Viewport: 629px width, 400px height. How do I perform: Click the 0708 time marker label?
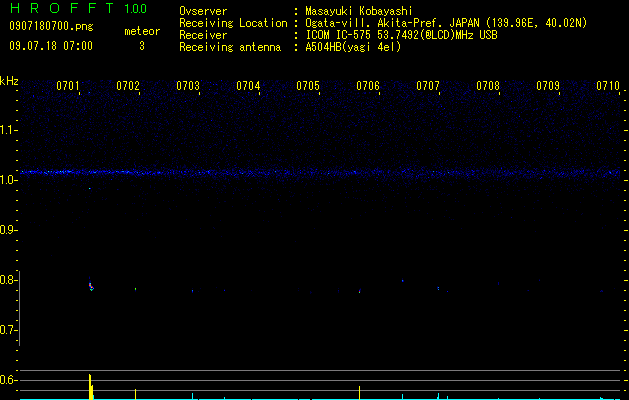point(488,85)
